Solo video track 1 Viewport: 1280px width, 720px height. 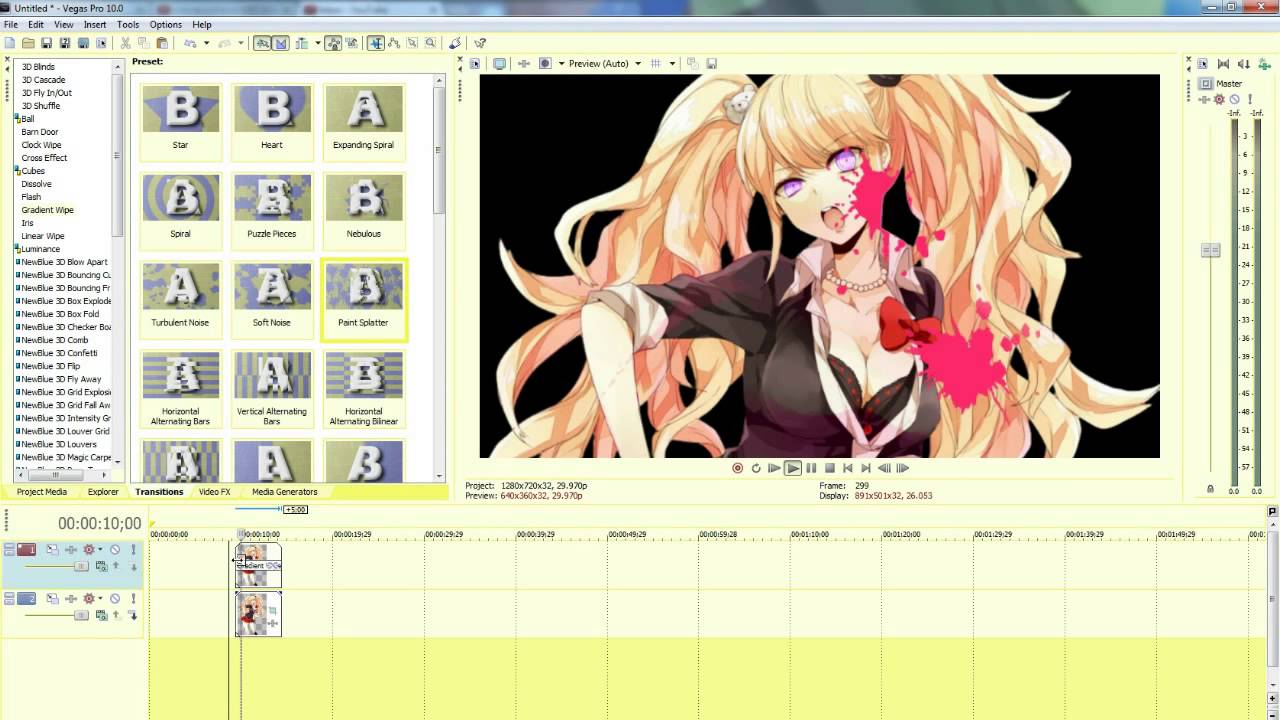point(133,549)
